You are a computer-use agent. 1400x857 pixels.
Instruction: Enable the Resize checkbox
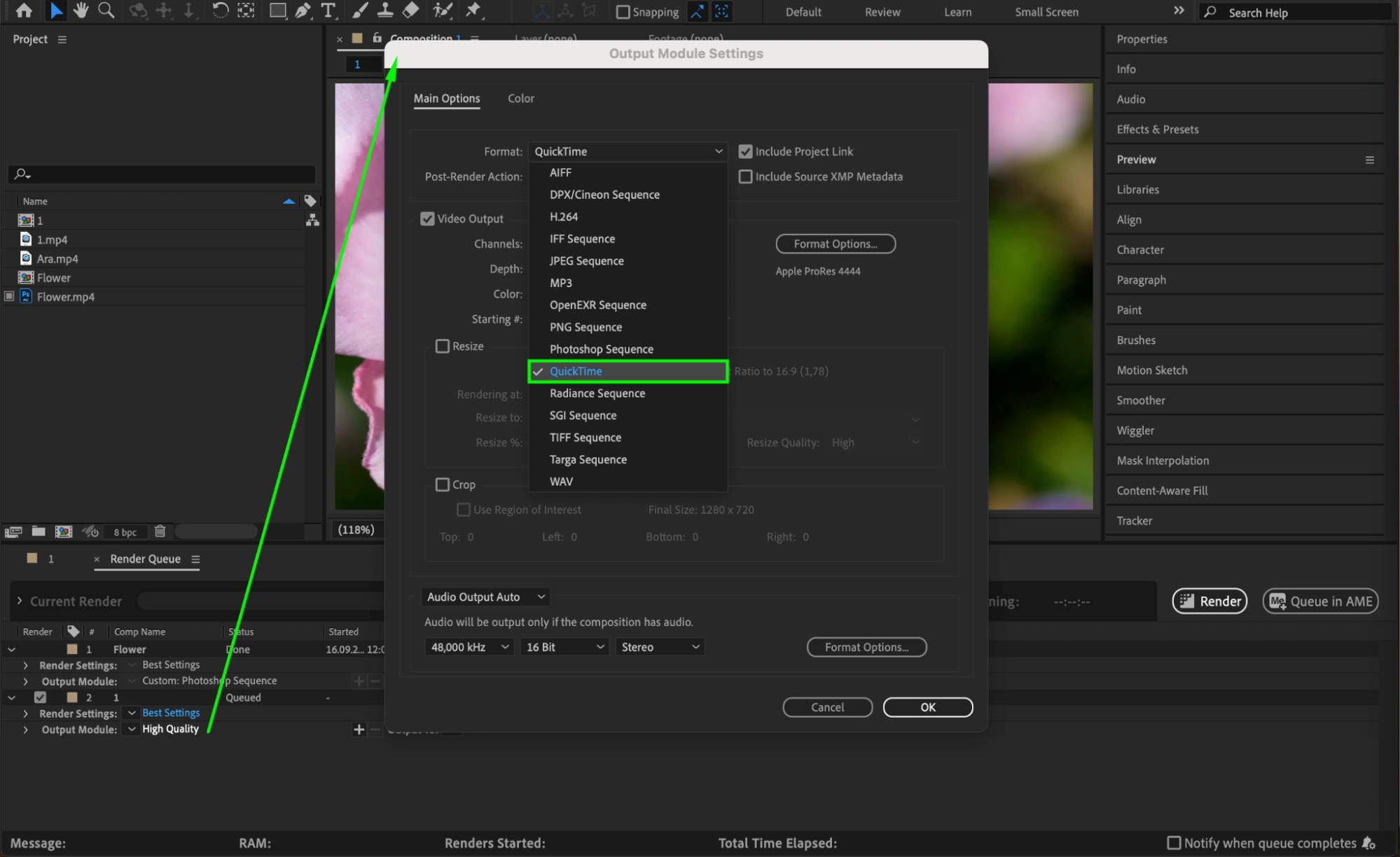pos(443,347)
